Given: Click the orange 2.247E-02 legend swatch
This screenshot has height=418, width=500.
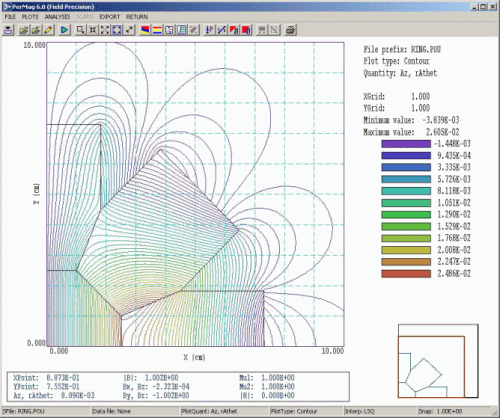Looking at the screenshot, I should [x=406, y=262].
